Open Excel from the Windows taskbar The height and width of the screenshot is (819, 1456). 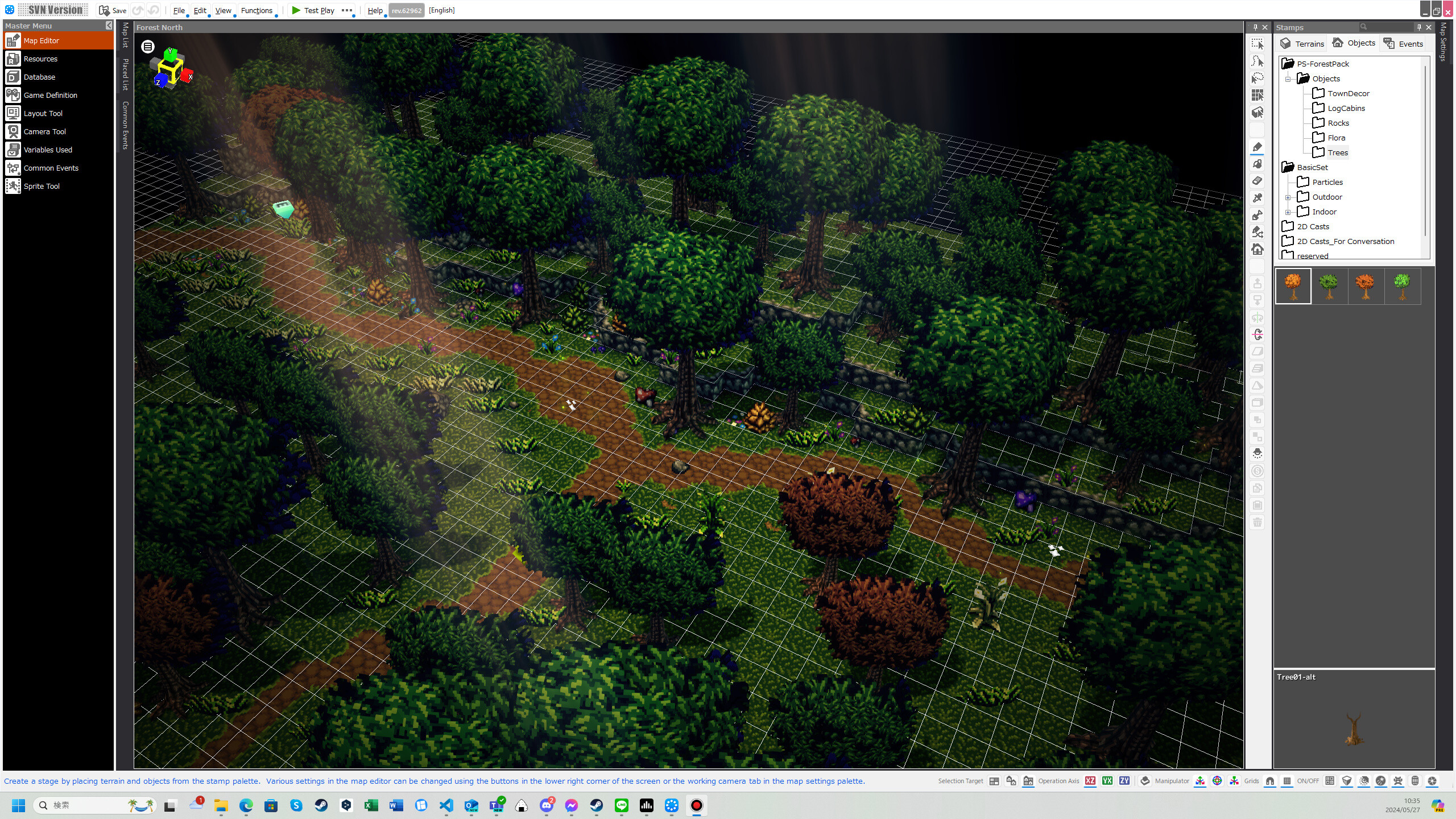(371, 806)
